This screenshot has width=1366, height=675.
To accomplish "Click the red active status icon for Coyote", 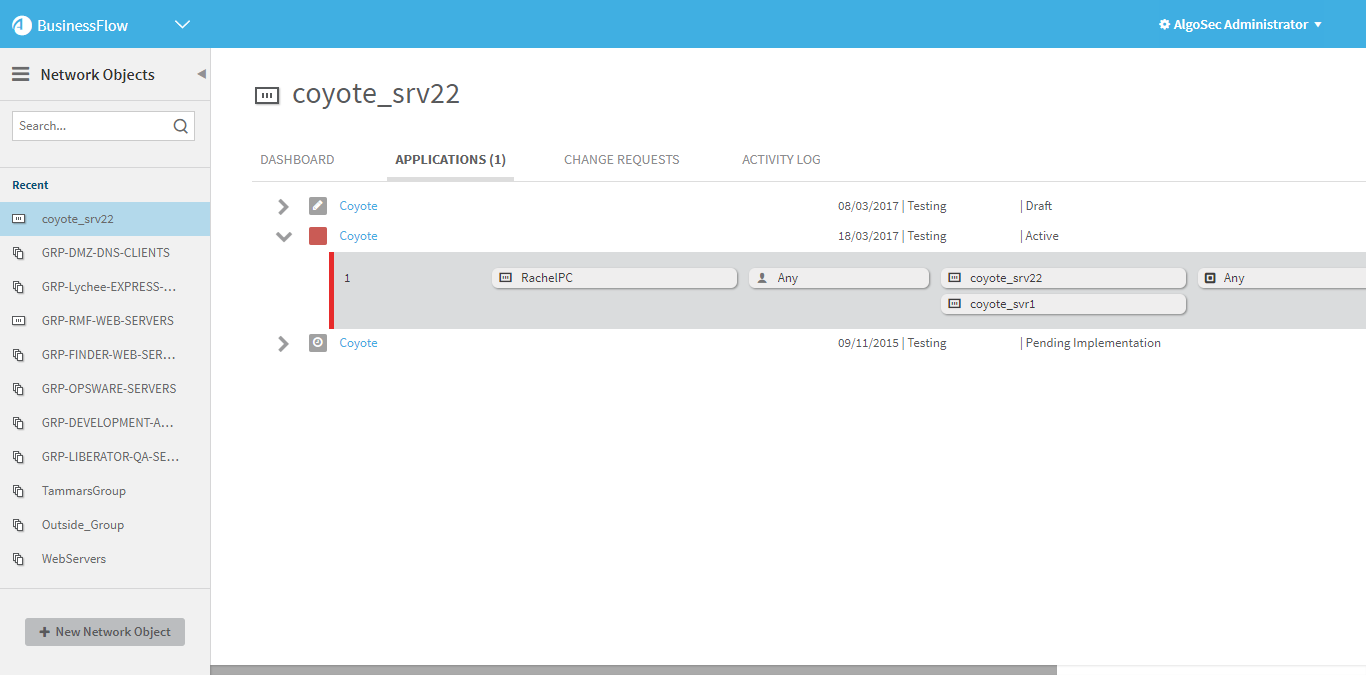I will pos(318,236).
